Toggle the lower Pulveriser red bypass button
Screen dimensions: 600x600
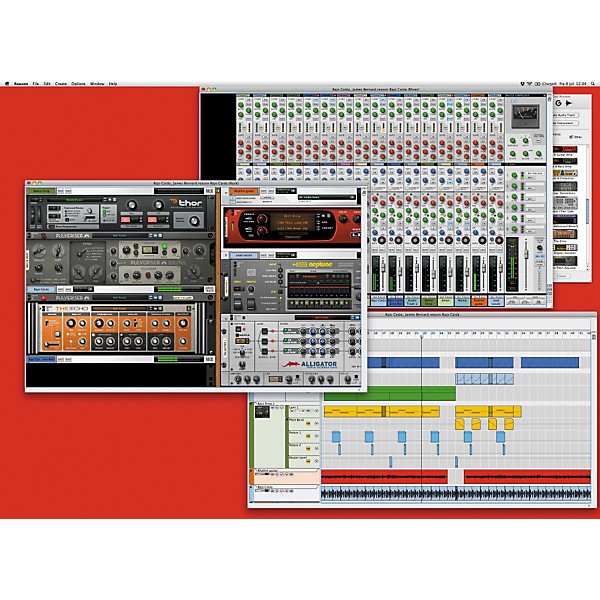pyautogui.click(x=43, y=298)
